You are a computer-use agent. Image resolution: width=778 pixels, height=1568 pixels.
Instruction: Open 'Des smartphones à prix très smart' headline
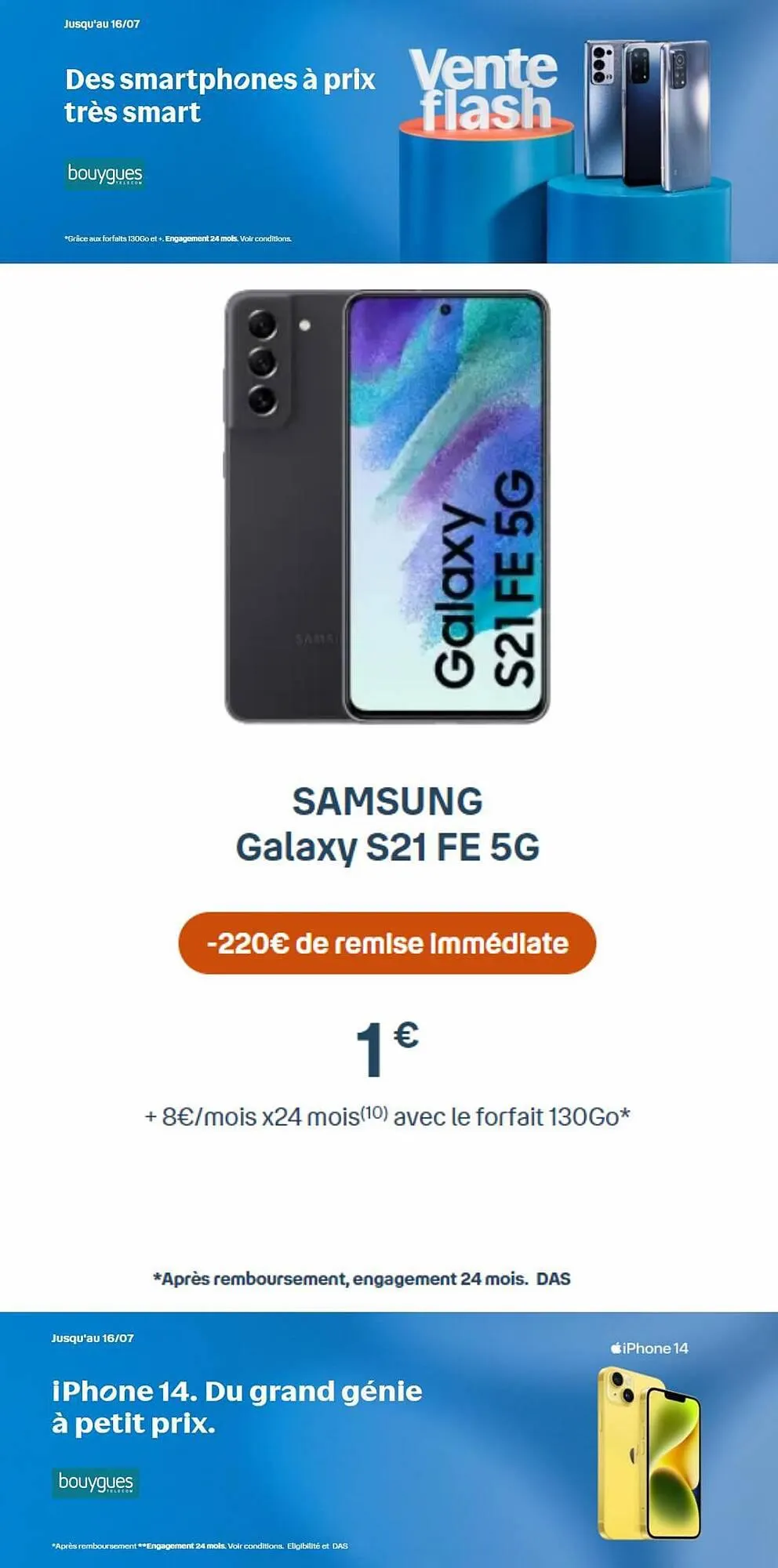pos(220,96)
